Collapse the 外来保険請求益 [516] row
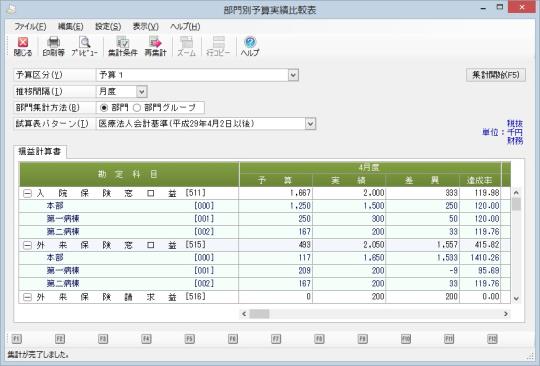540x366 pixels. 27,297
